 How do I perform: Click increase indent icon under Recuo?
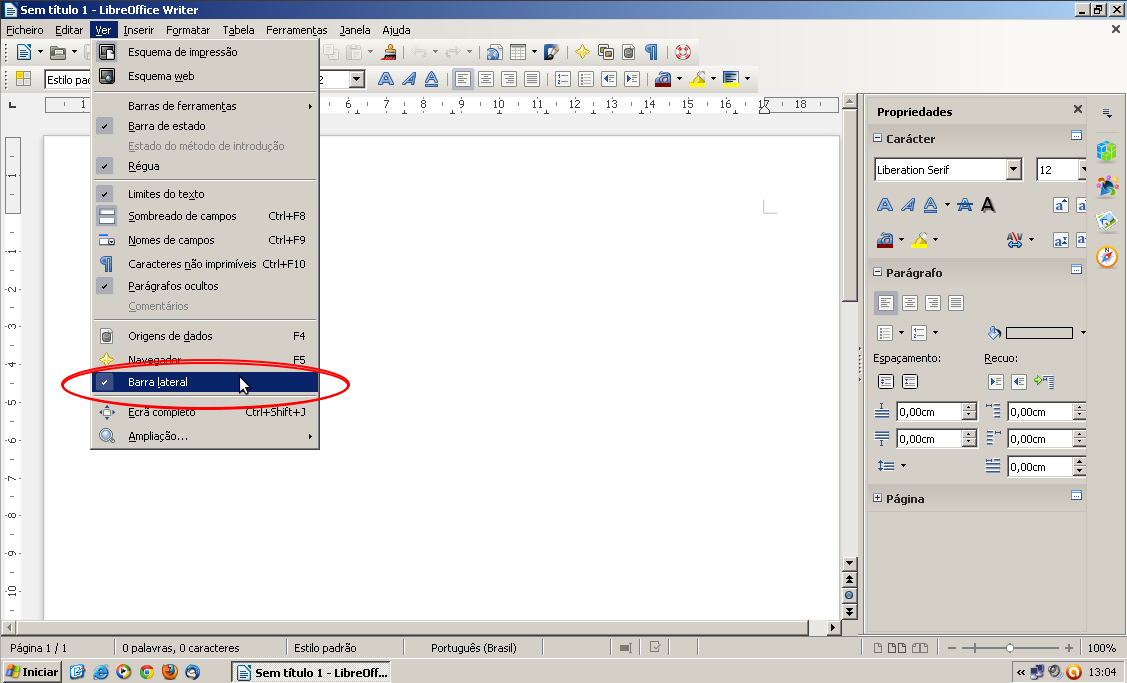click(x=995, y=381)
